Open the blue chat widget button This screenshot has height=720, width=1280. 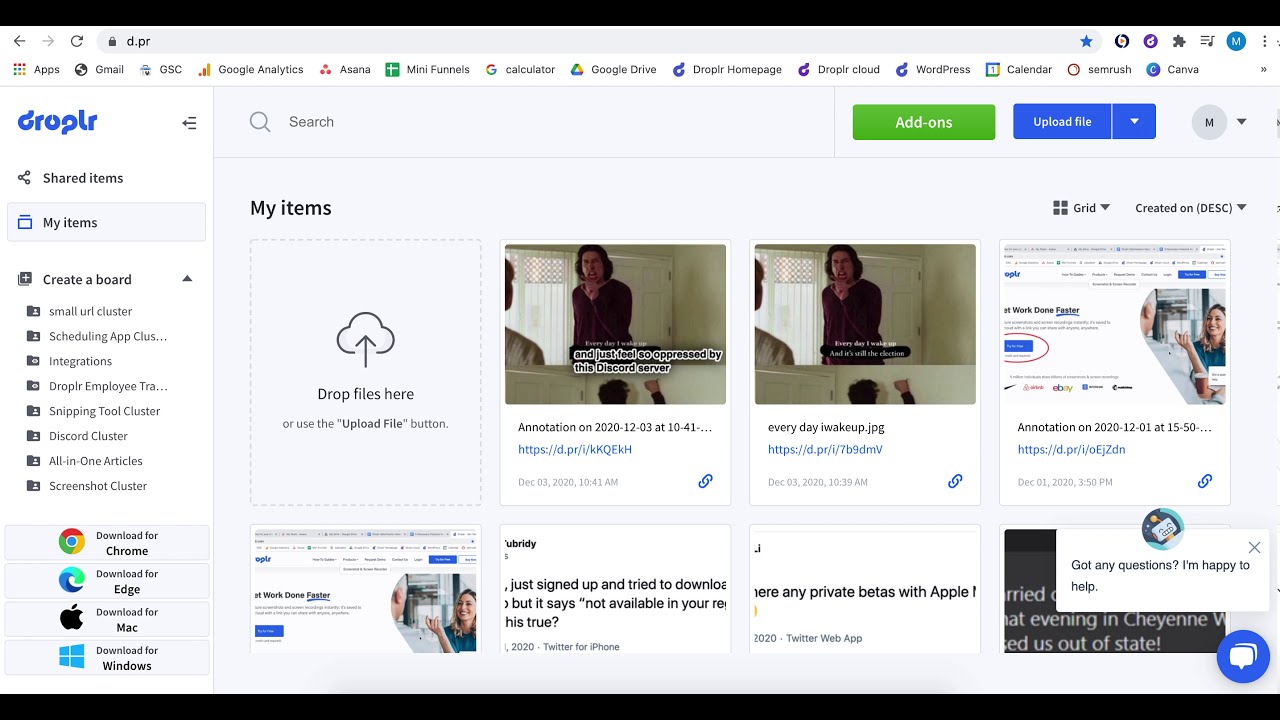click(1243, 657)
